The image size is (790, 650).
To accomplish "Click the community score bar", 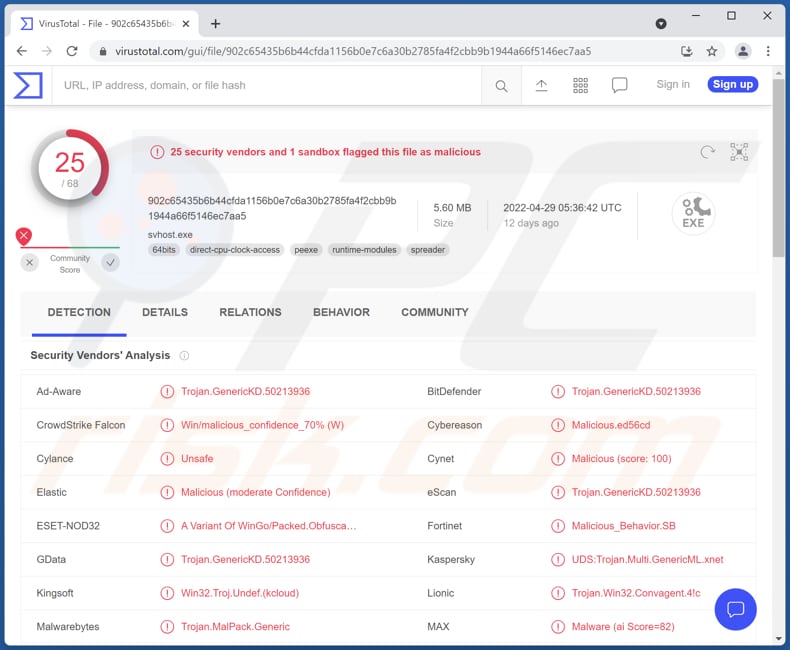I will tap(70, 247).
